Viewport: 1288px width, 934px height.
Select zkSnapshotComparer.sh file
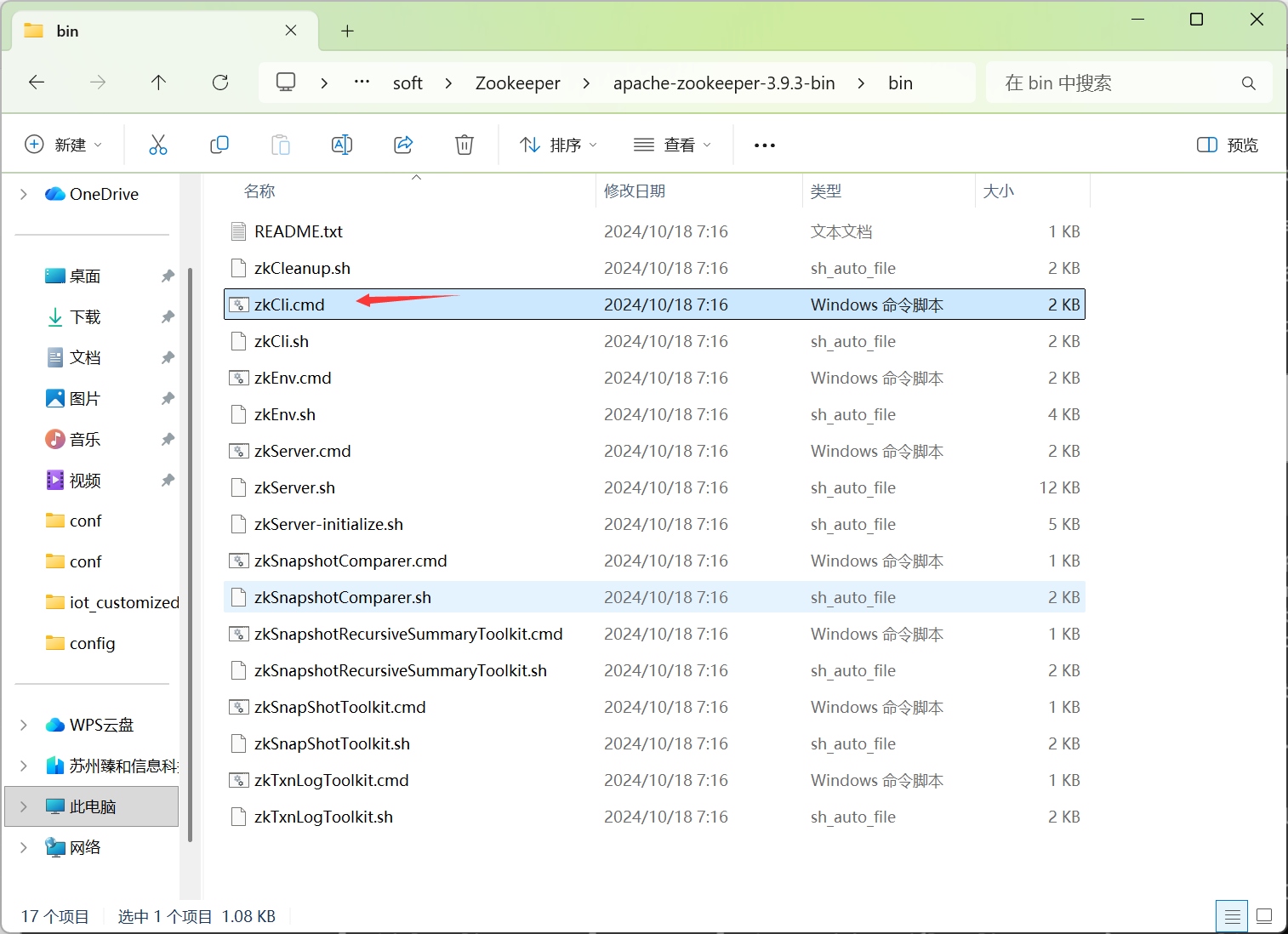tap(654, 597)
